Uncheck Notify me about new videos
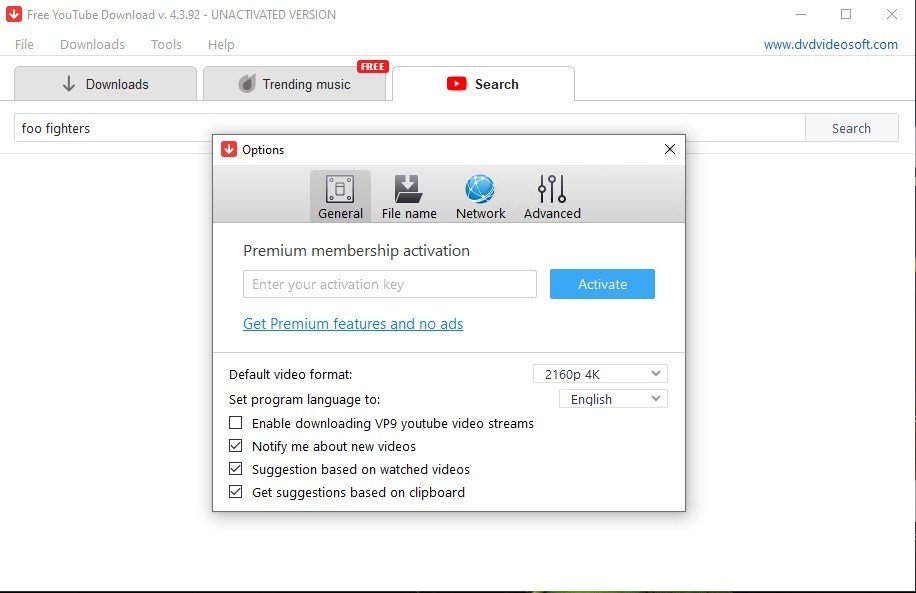Image resolution: width=916 pixels, height=593 pixels. click(x=235, y=446)
